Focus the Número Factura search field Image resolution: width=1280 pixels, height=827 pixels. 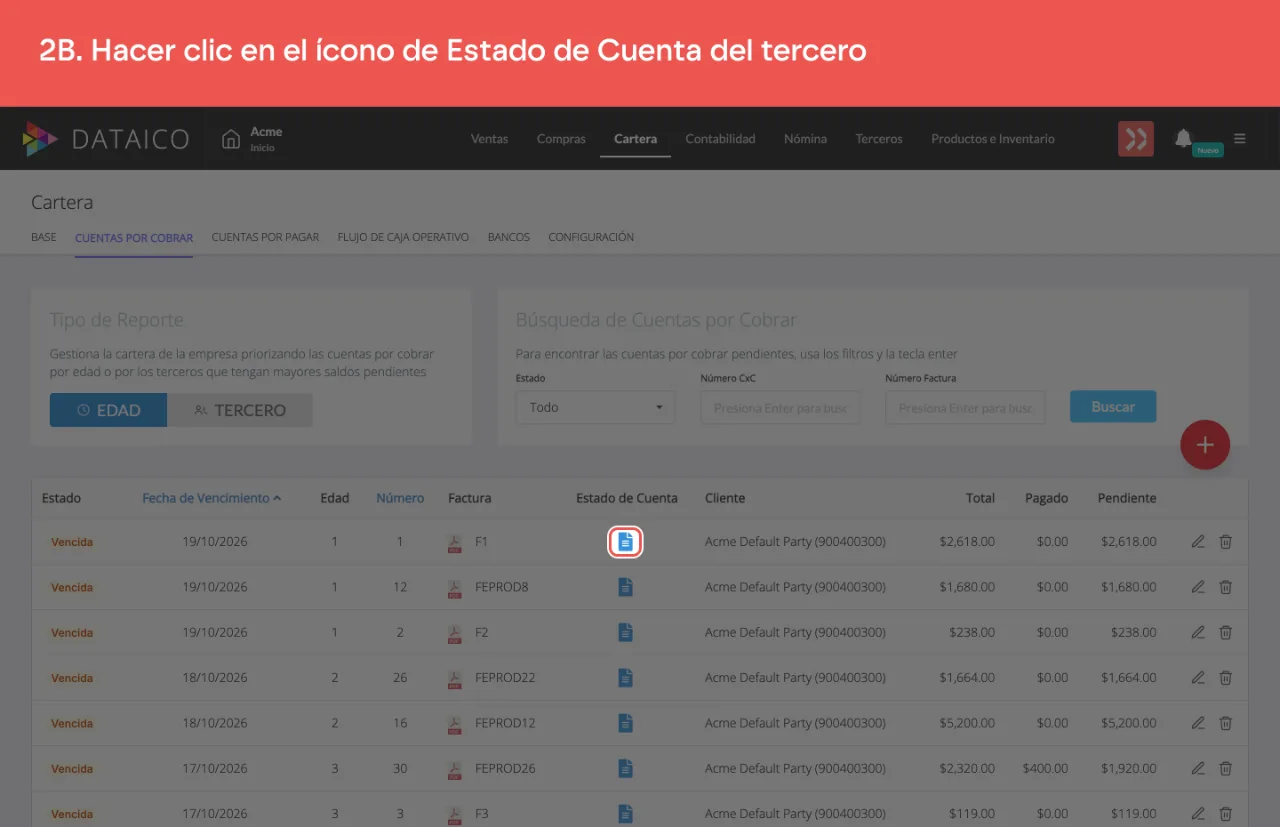pyautogui.click(x=965, y=408)
